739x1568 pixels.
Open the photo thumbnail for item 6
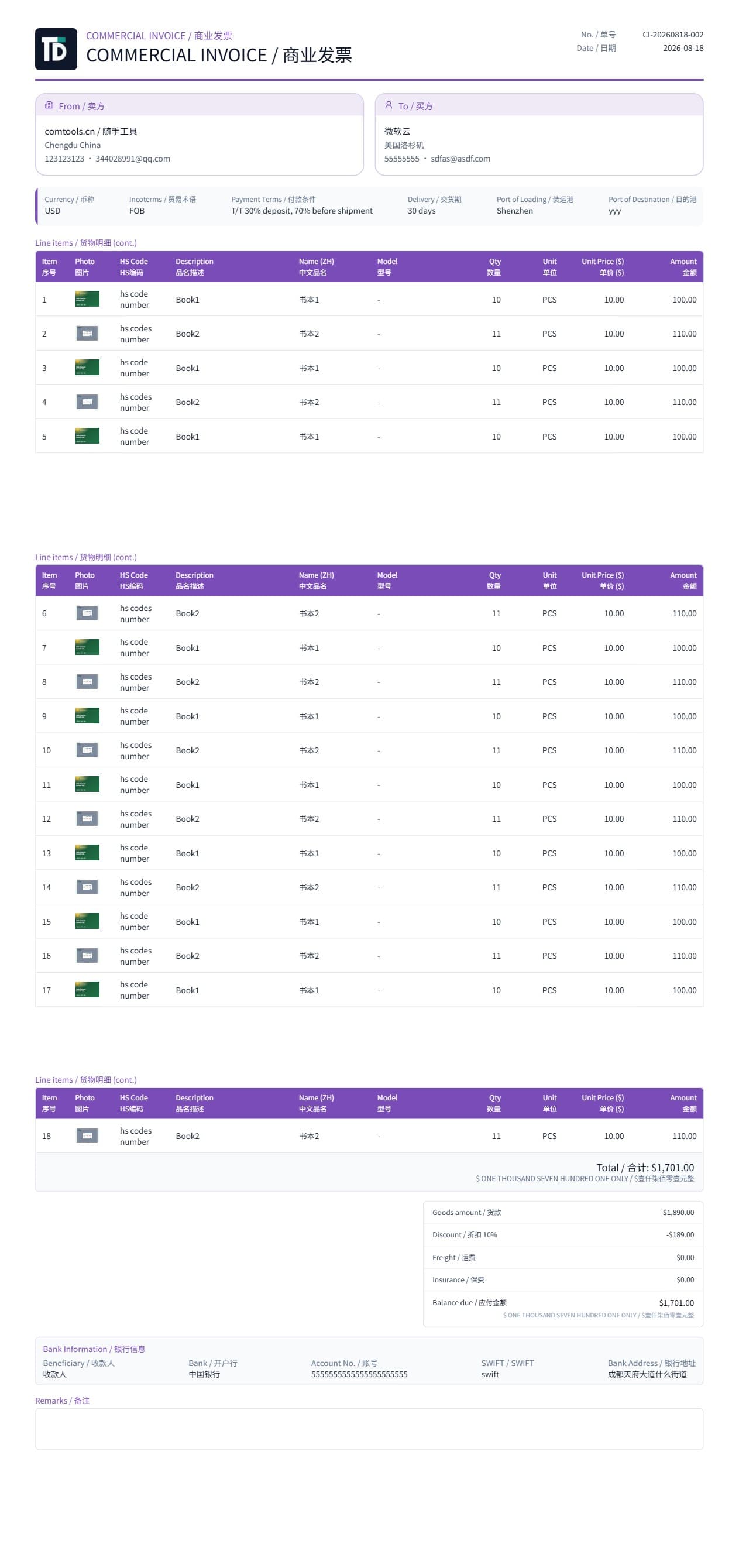pos(87,613)
